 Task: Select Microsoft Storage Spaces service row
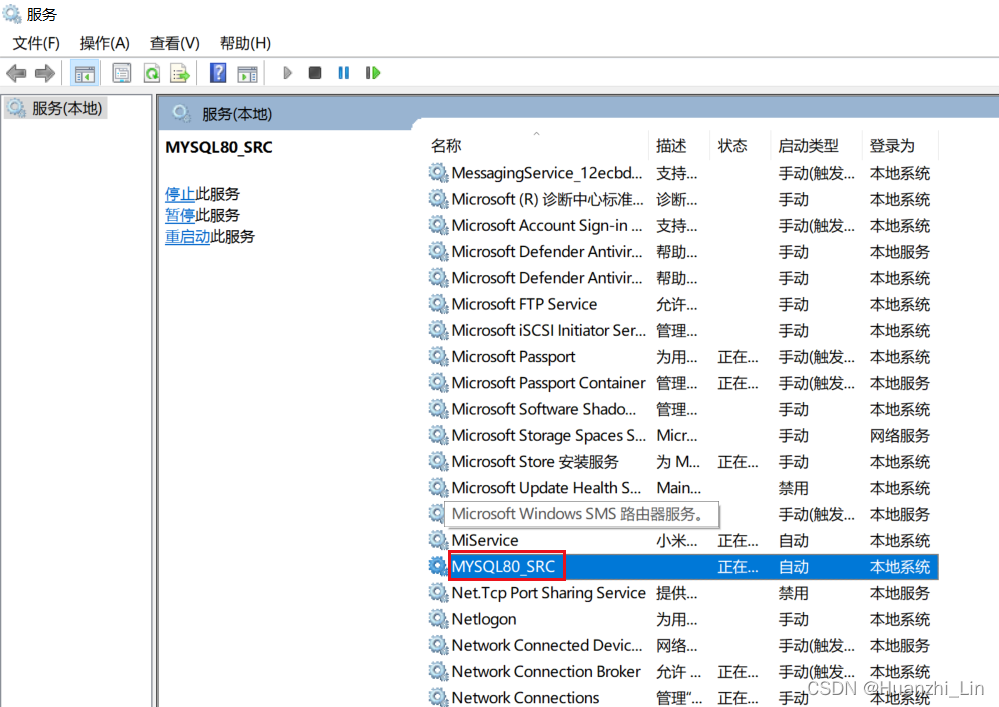coord(682,436)
